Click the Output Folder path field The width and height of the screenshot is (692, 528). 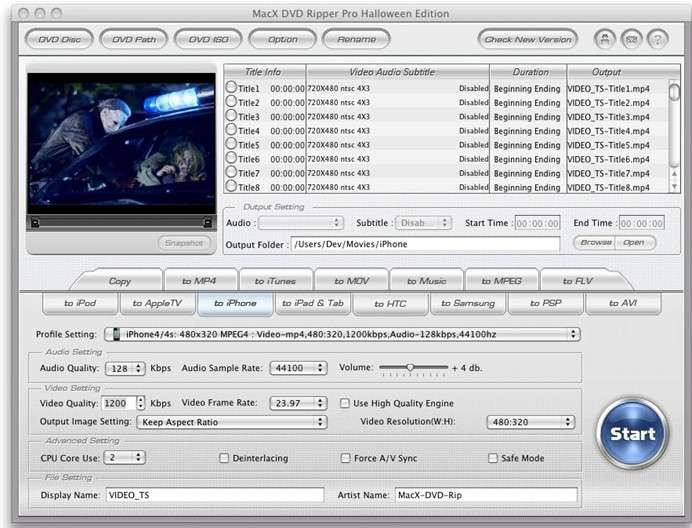point(425,244)
